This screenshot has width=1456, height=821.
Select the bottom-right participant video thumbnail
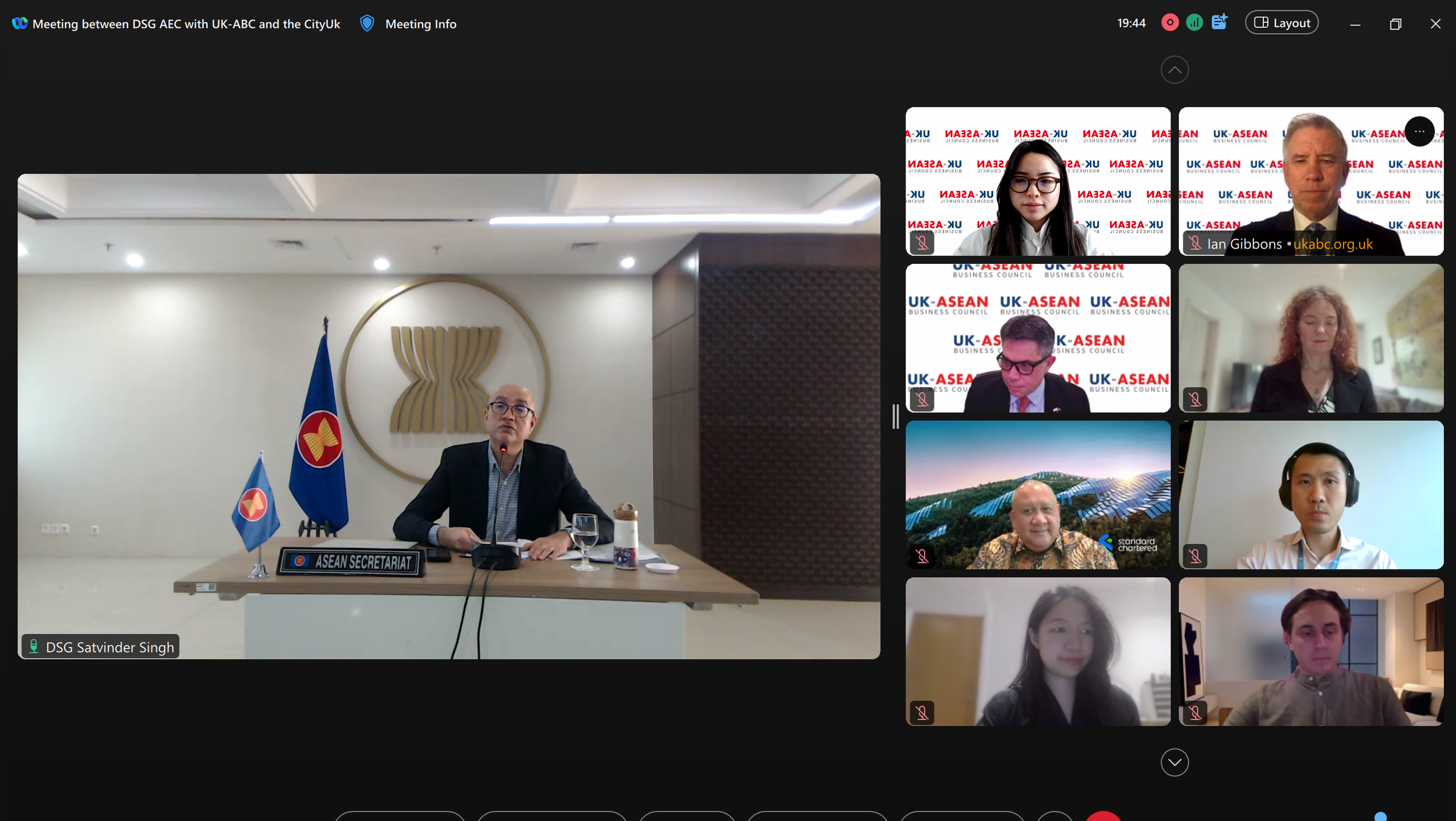1310,651
